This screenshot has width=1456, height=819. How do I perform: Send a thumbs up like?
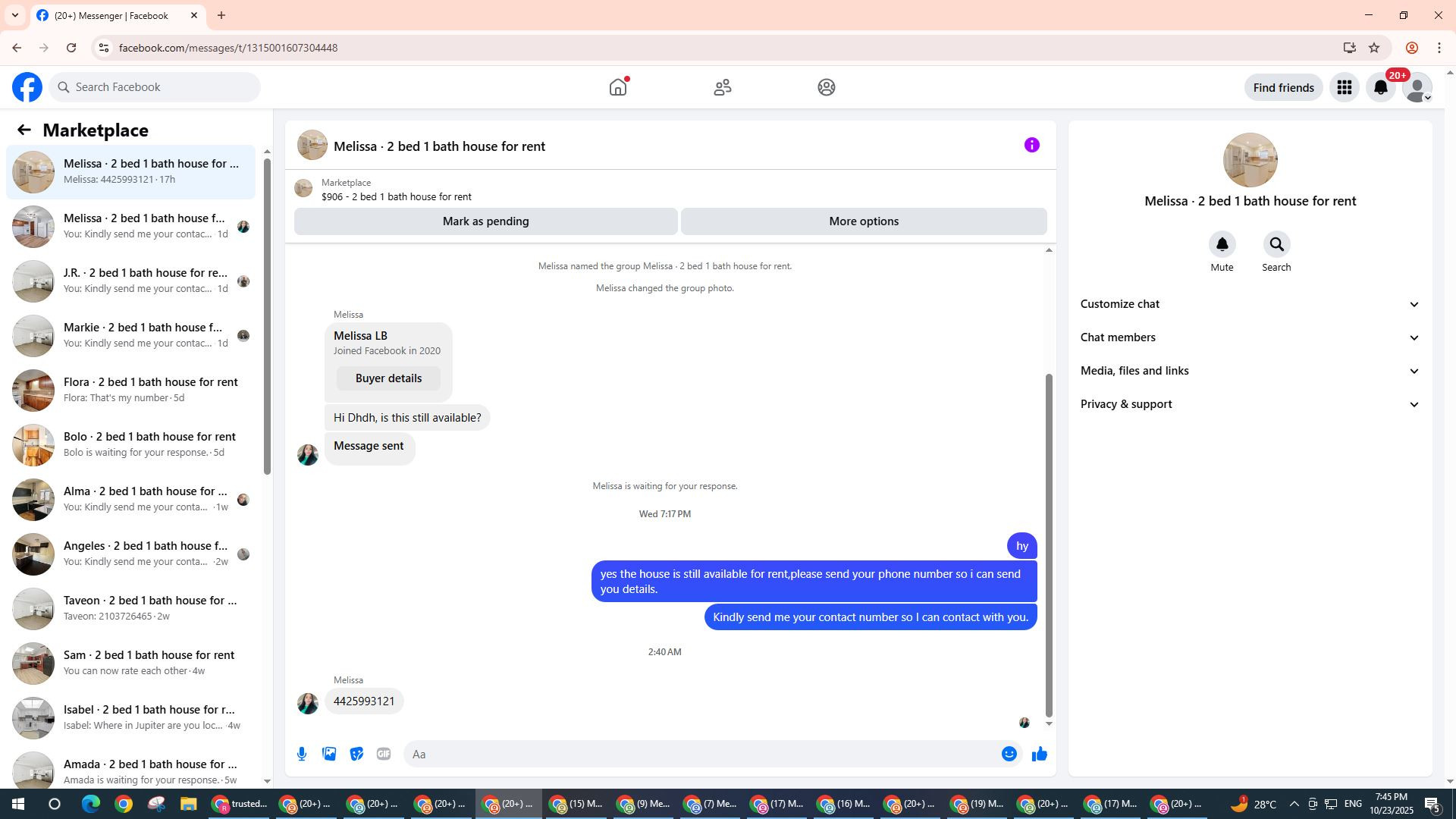1039,754
